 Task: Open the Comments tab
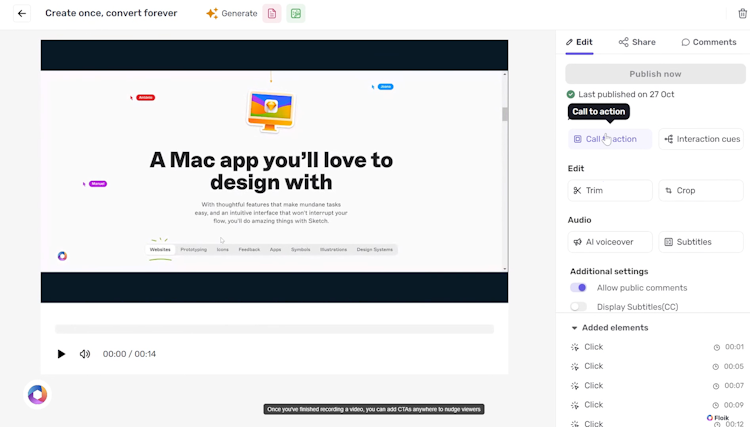click(x=708, y=42)
